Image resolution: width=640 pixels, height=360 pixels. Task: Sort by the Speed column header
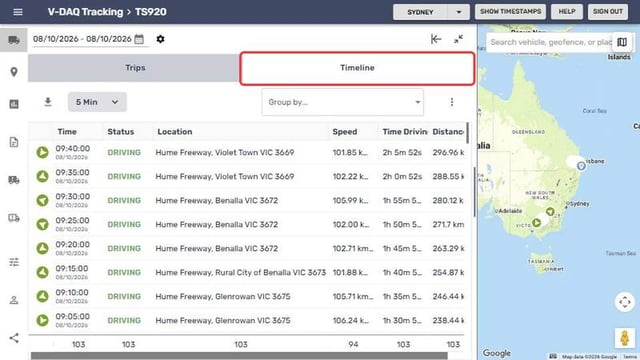[345, 132]
